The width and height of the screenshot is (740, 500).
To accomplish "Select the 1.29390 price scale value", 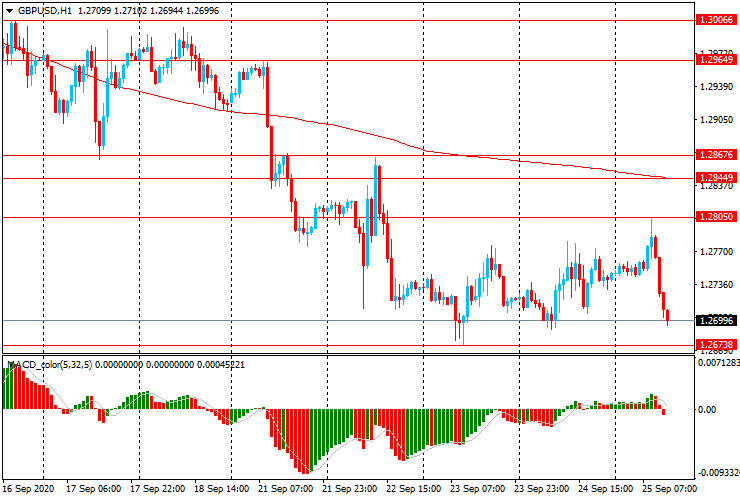I will [716, 87].
